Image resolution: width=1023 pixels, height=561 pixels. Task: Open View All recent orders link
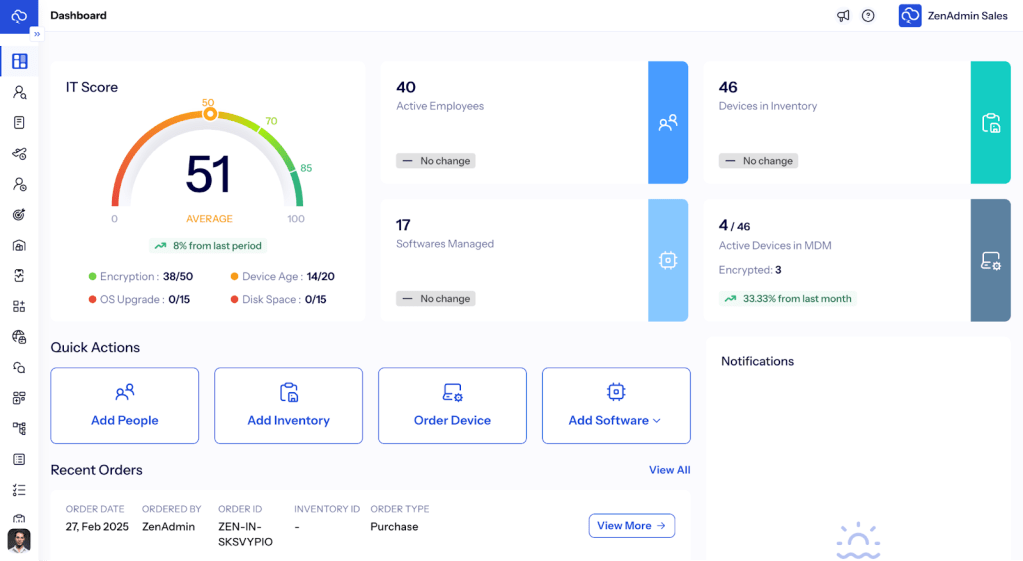(669, 470)
